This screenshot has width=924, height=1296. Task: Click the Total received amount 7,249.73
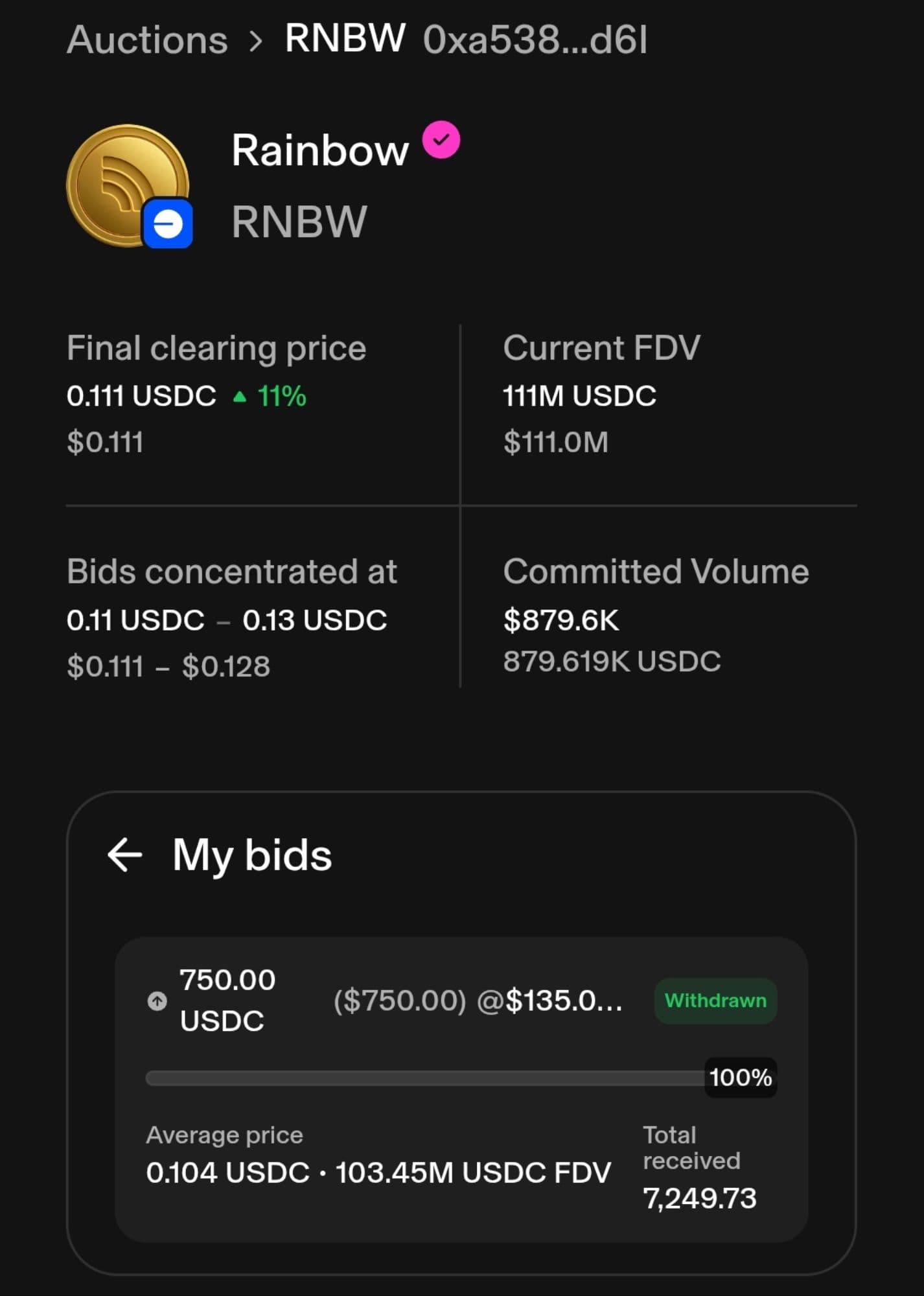(699, 1198)
